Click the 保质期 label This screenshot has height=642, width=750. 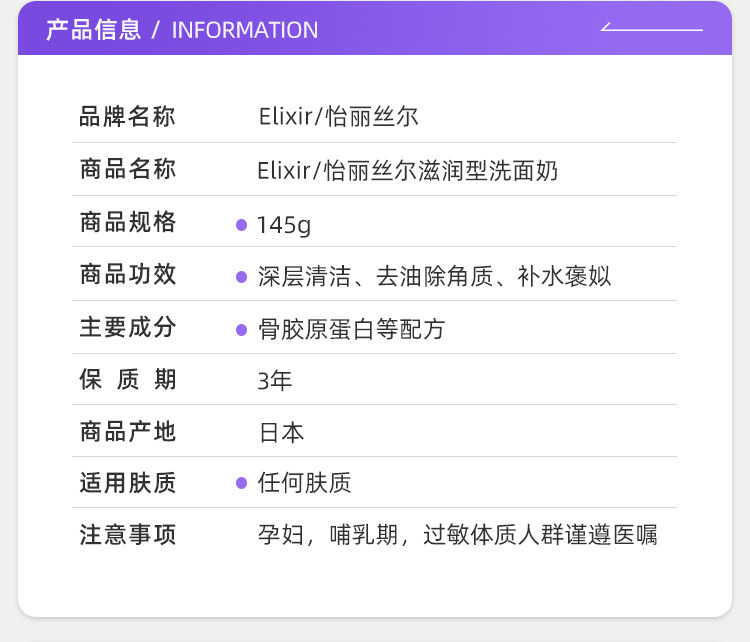click(x=127, y=380)
